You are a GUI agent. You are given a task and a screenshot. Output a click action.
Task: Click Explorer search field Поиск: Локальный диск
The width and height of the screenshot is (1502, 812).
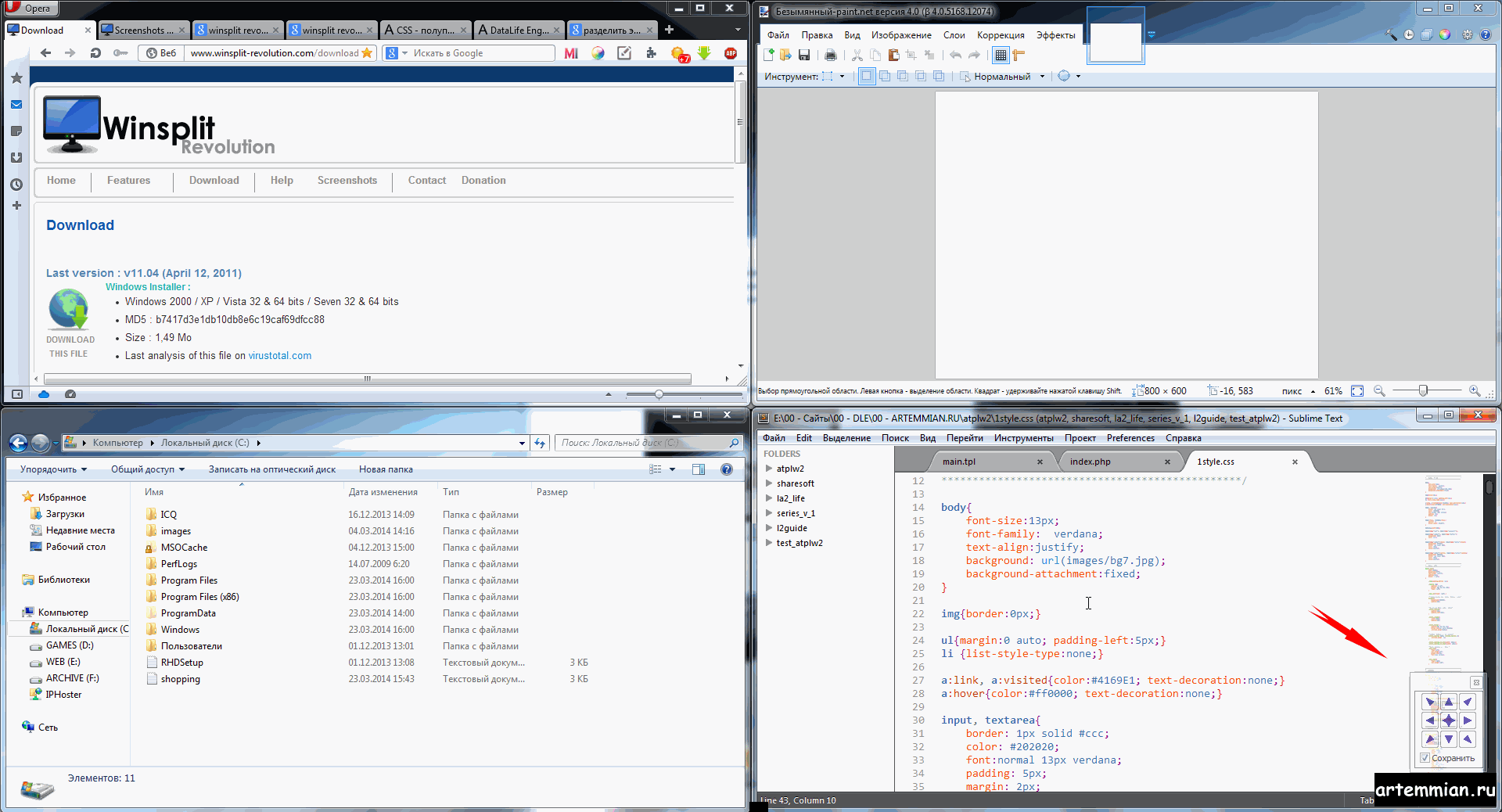click(x=648, y=443)
